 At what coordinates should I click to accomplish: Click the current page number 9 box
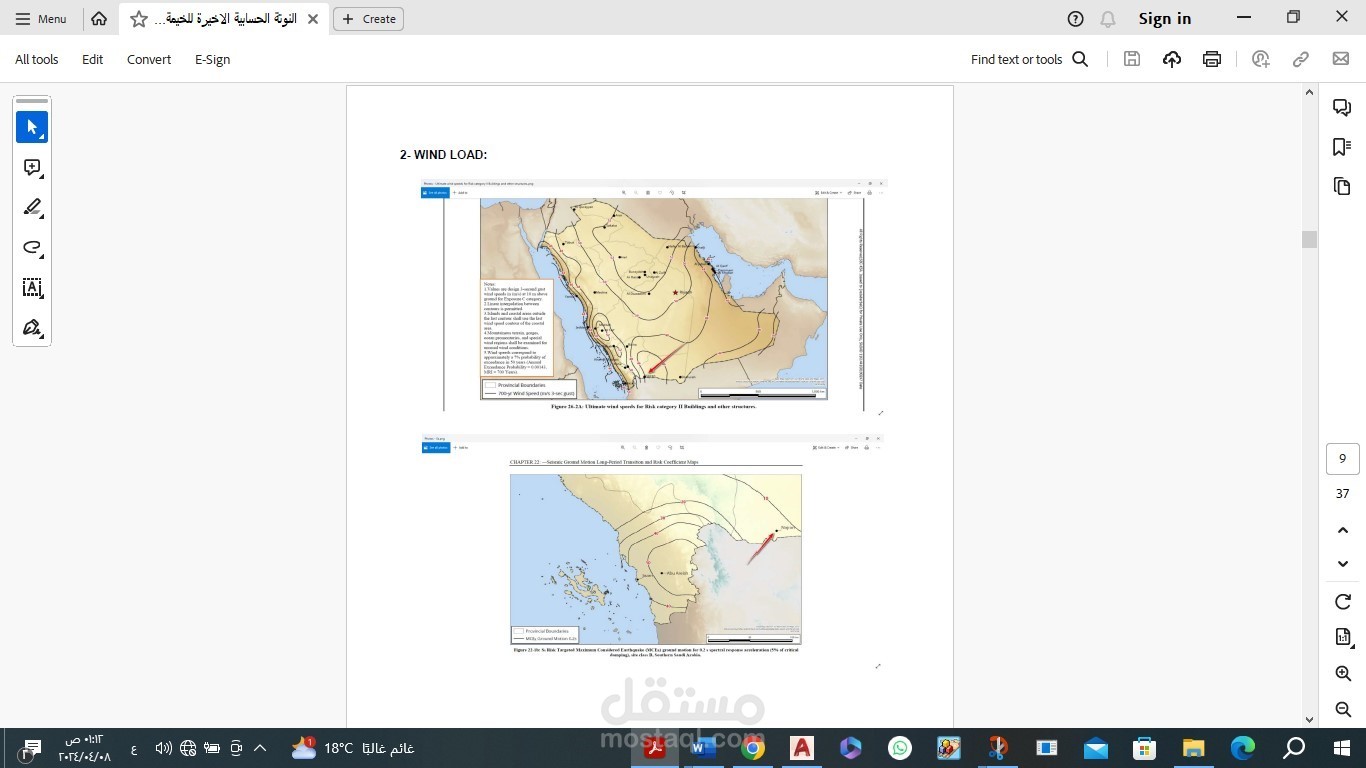pyautogui.click(x=1343, y=459)
